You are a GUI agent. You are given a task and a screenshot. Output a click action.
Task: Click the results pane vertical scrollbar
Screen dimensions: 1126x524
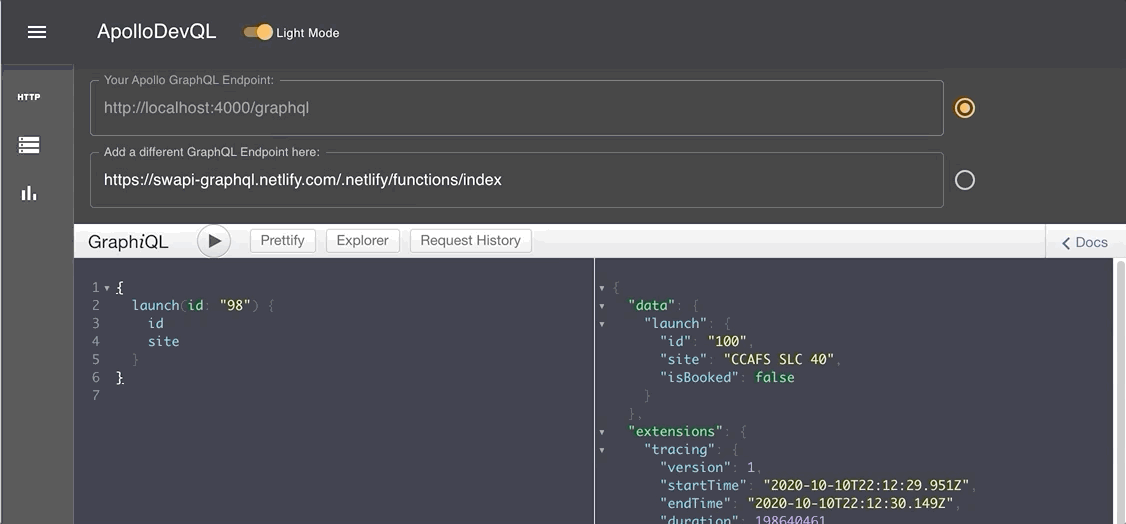(x=1120, y=391)
